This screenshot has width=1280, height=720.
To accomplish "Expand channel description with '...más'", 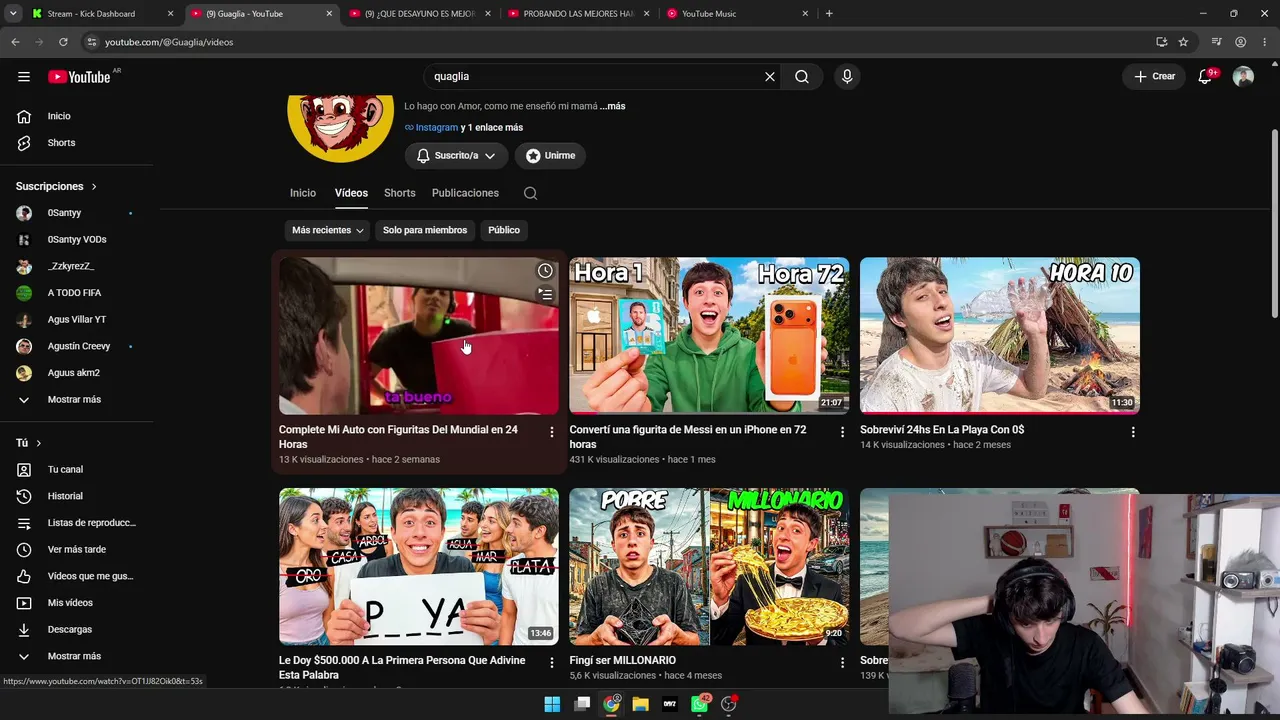I will pos(613,106).
